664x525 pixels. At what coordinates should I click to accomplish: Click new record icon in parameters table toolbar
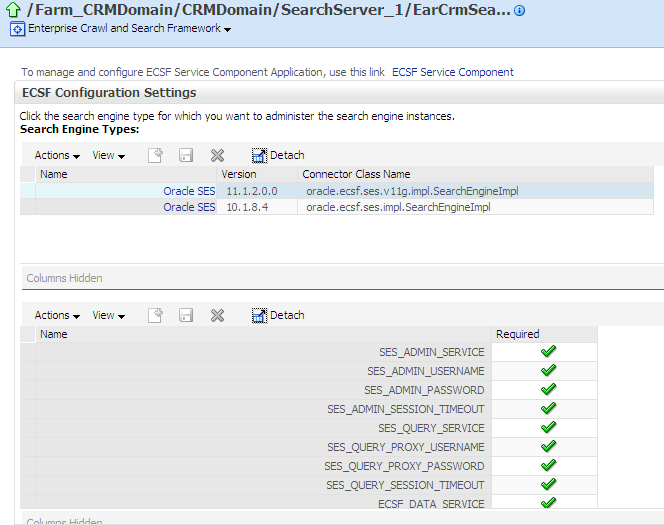[156, 315]
